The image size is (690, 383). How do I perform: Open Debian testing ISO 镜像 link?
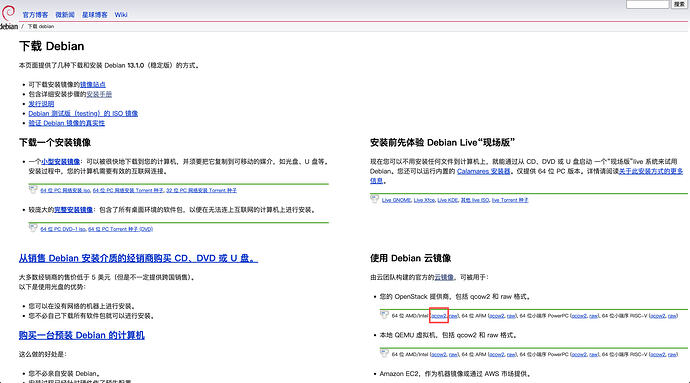(x=83, y=114)
